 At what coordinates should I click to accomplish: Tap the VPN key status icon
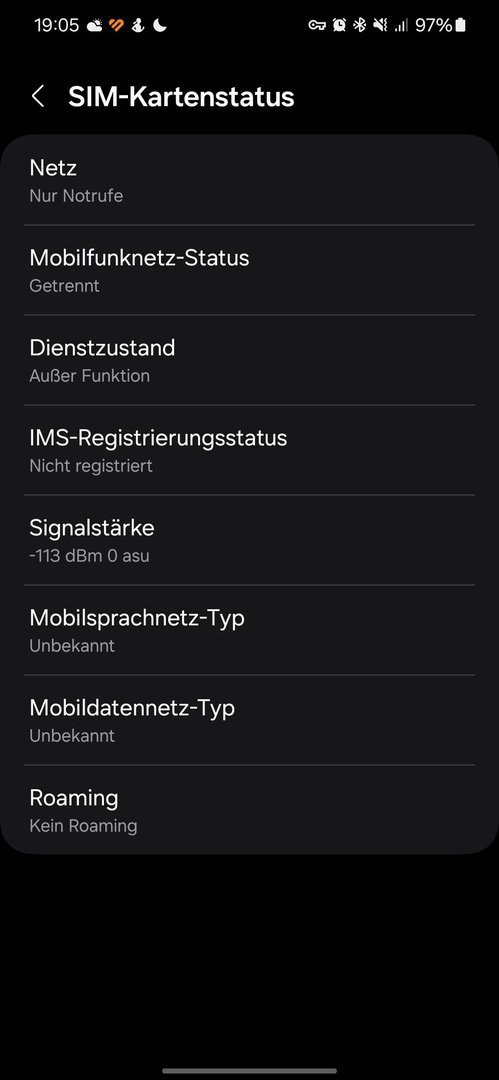316,25
